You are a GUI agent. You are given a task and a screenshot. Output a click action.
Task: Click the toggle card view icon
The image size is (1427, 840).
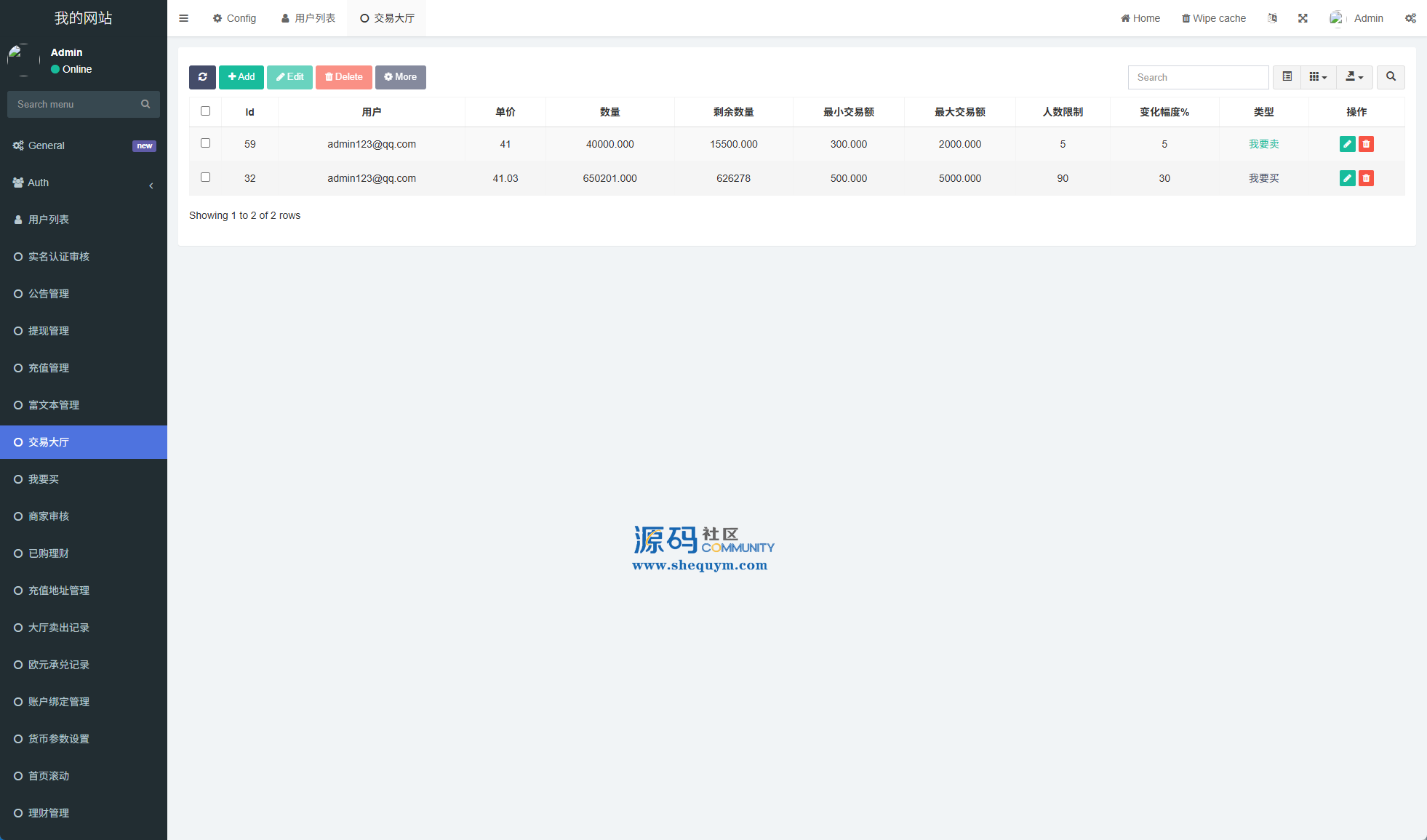1287,77
